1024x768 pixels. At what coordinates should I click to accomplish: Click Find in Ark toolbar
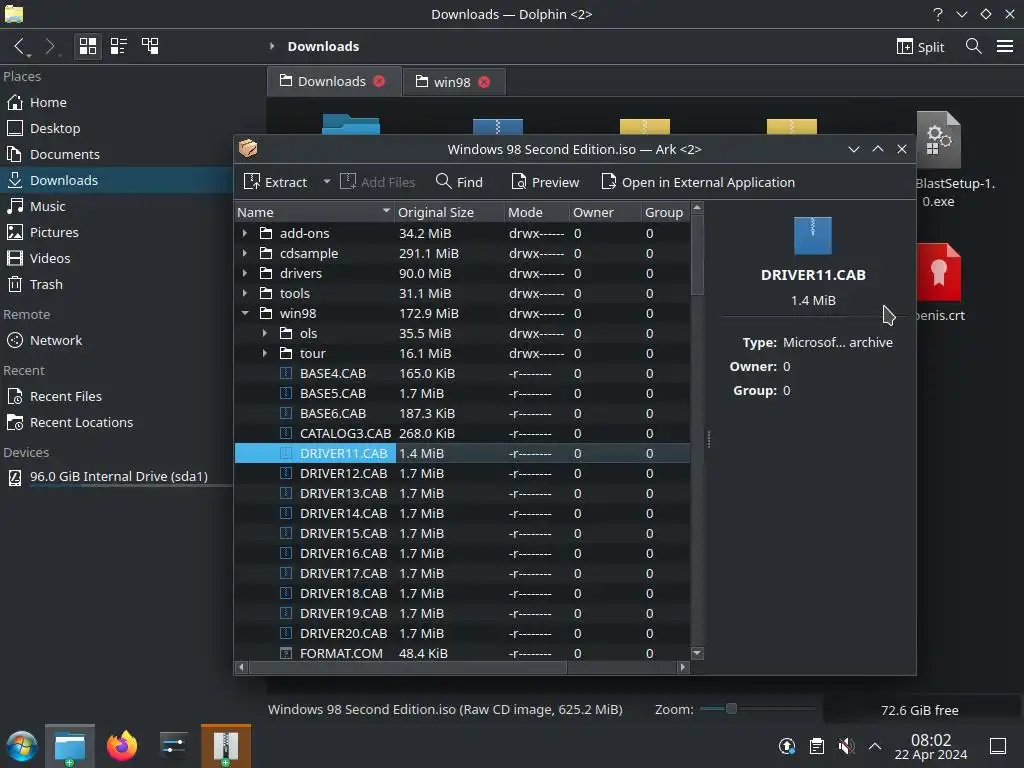point(459,182)
